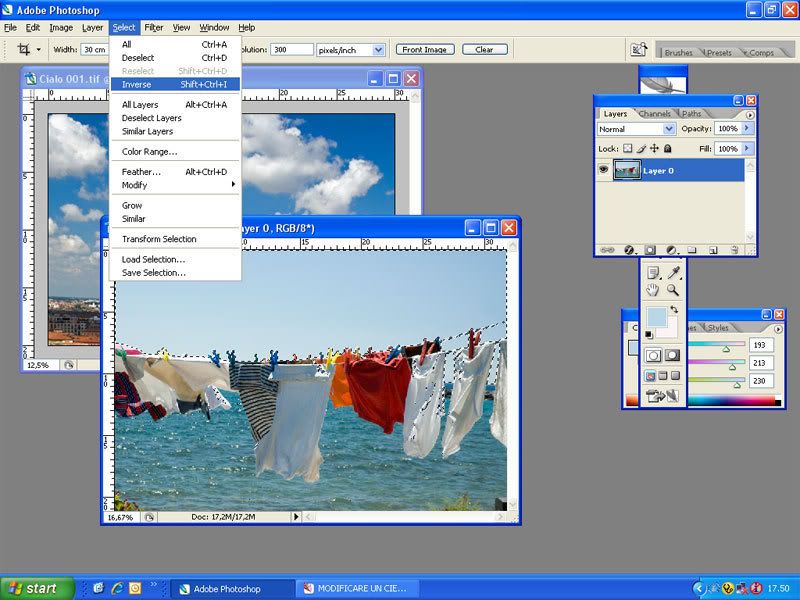Select the Hand tool
This screenshot has width=800, height=600.
653,290
